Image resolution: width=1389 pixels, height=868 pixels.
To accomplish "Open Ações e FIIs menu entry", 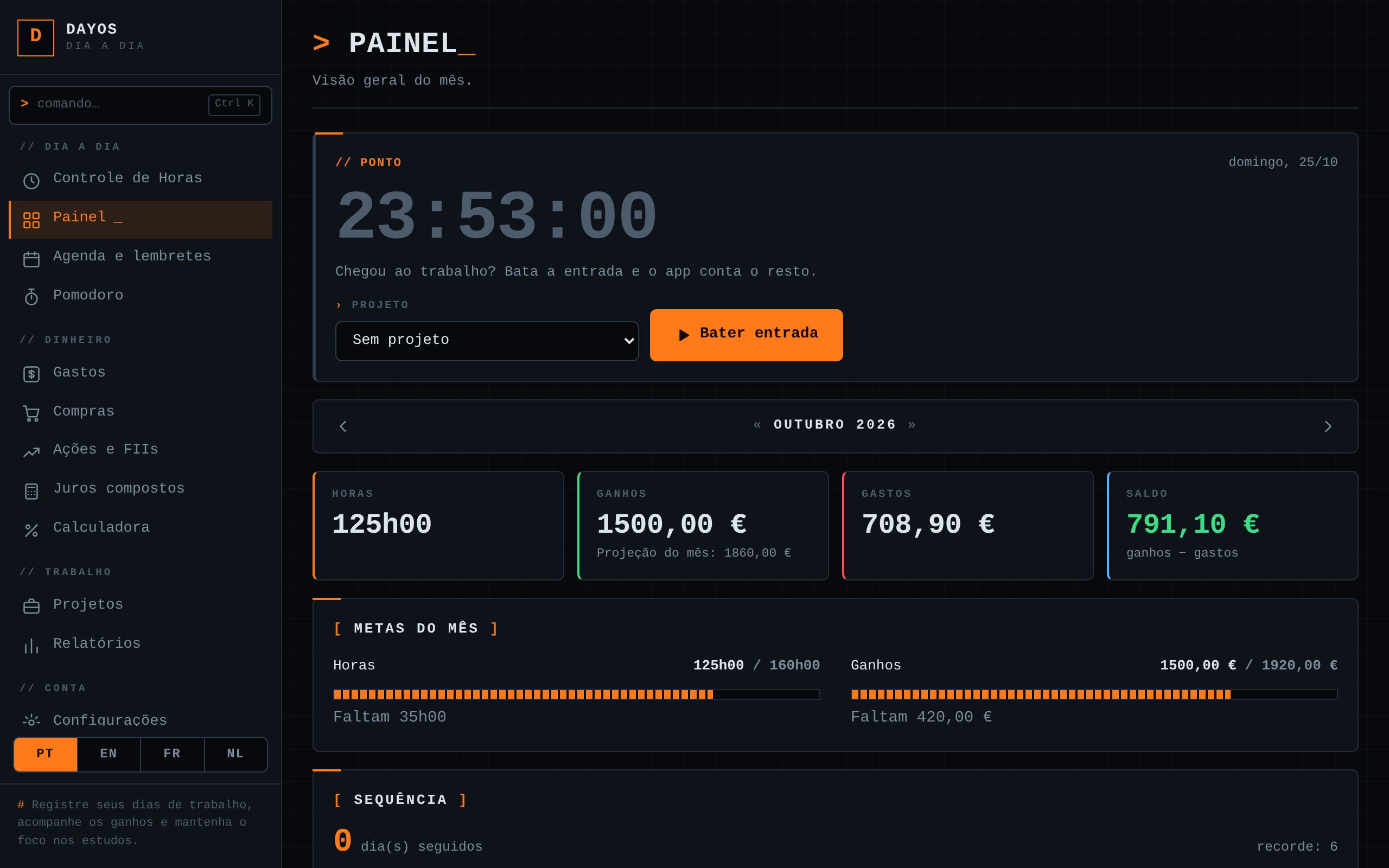I will pyautogui.click(x=141, y=451).
